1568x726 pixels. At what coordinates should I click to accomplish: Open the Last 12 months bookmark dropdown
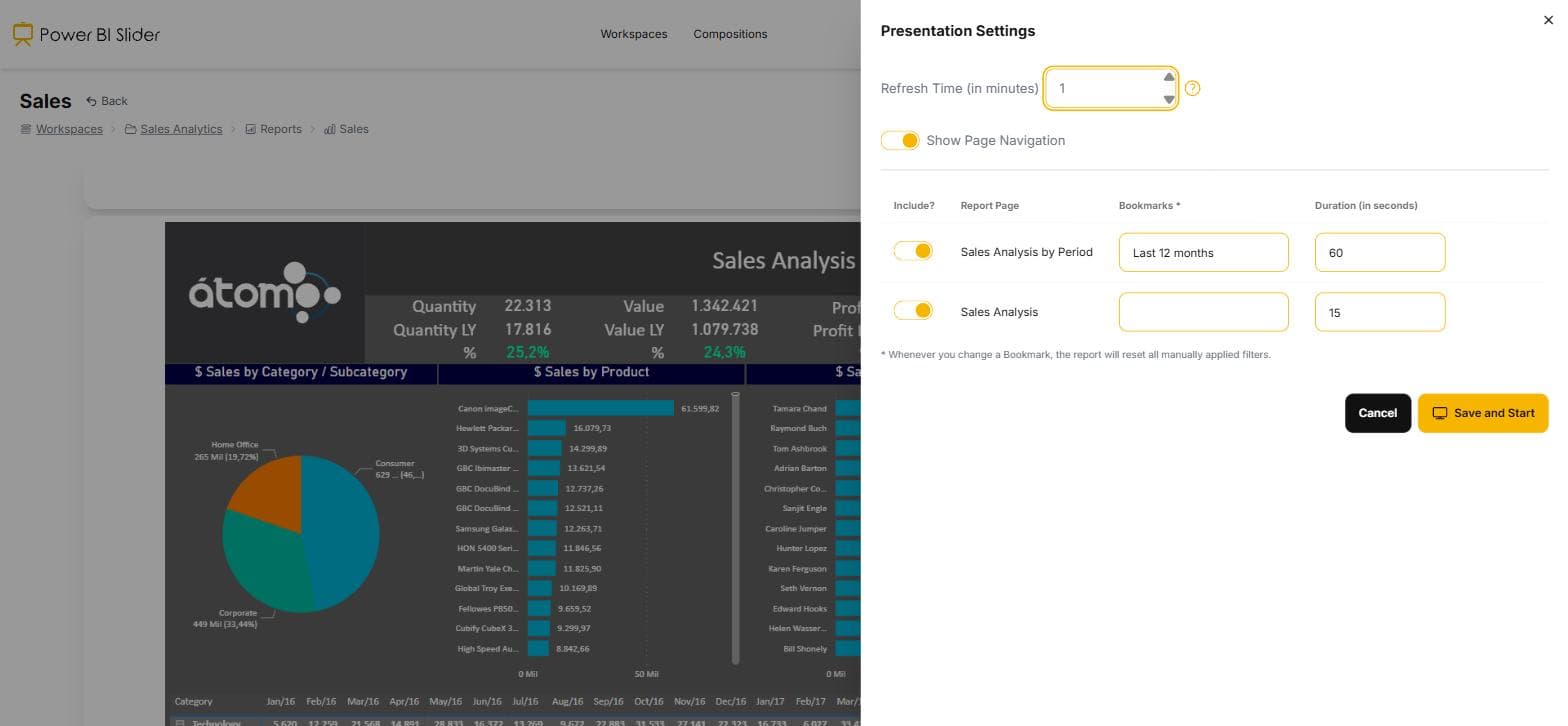1203,252
